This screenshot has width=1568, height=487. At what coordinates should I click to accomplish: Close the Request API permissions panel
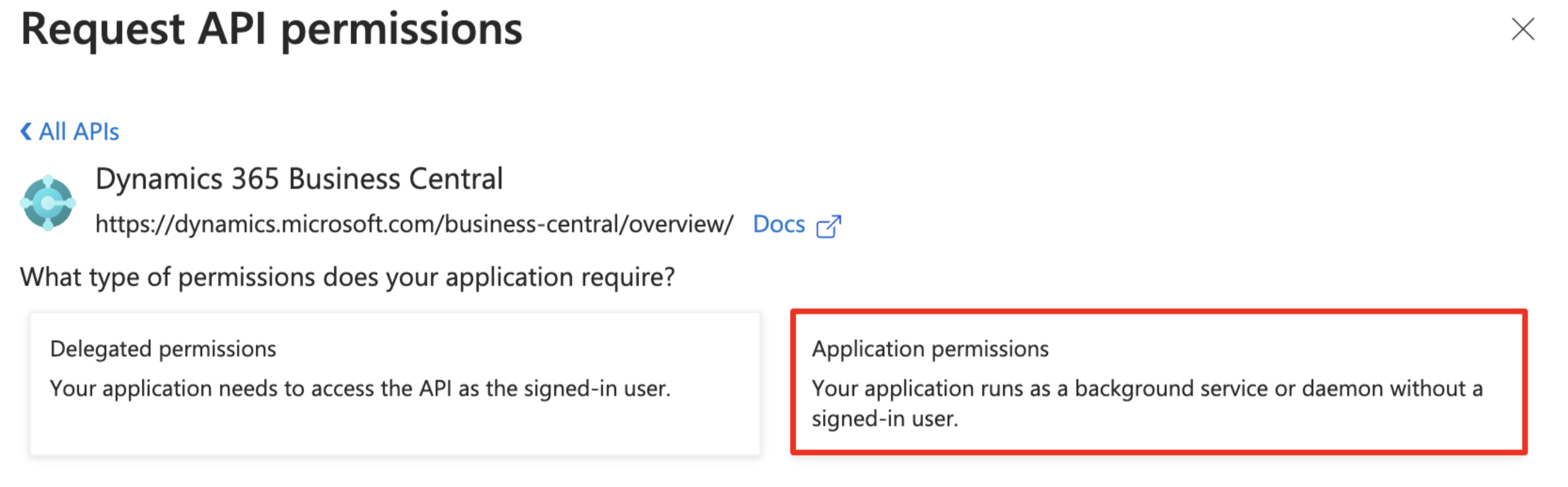tap(1522, 29)
